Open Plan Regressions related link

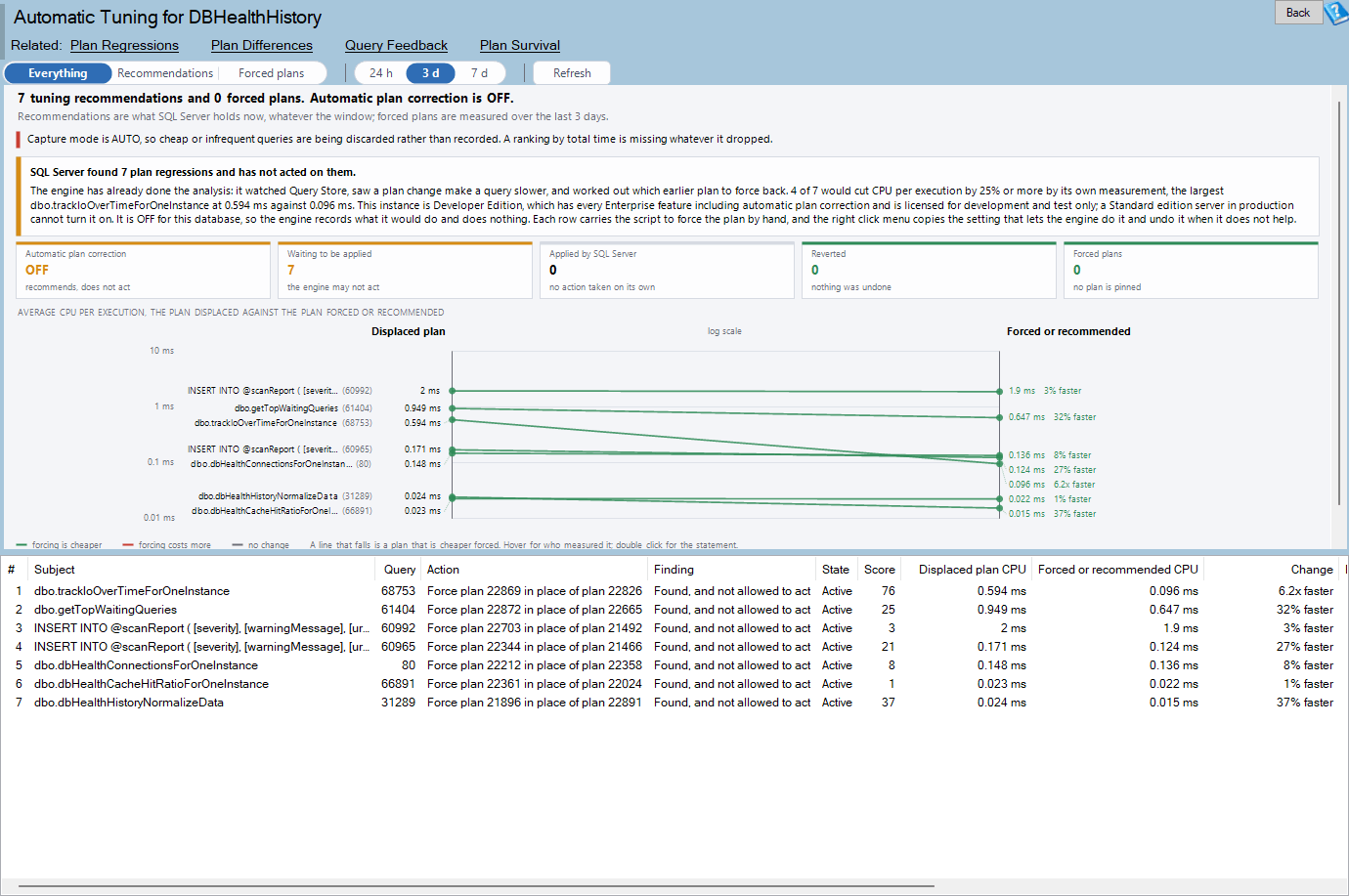click(x=124, y=45)
